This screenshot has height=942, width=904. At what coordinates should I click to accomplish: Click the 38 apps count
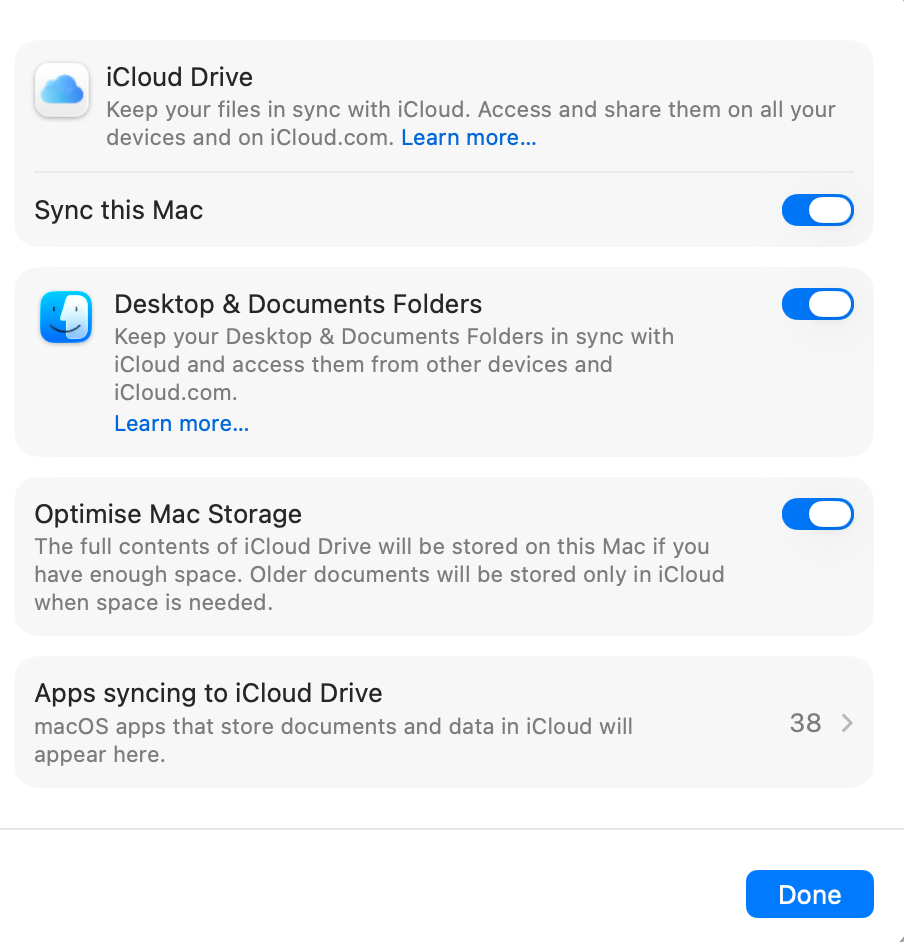805,723
